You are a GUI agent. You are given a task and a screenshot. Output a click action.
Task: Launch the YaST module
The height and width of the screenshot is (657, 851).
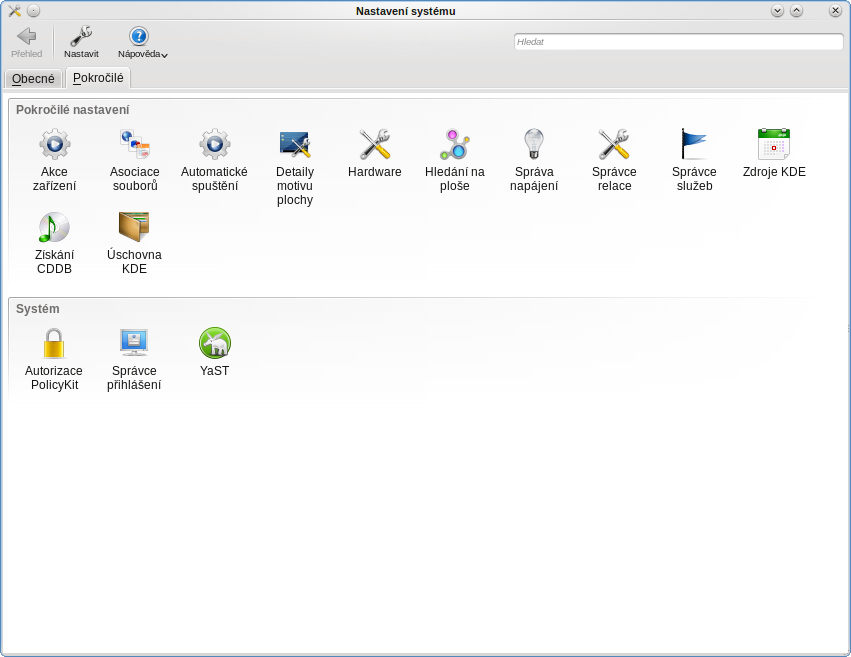(x=214, y=352)
